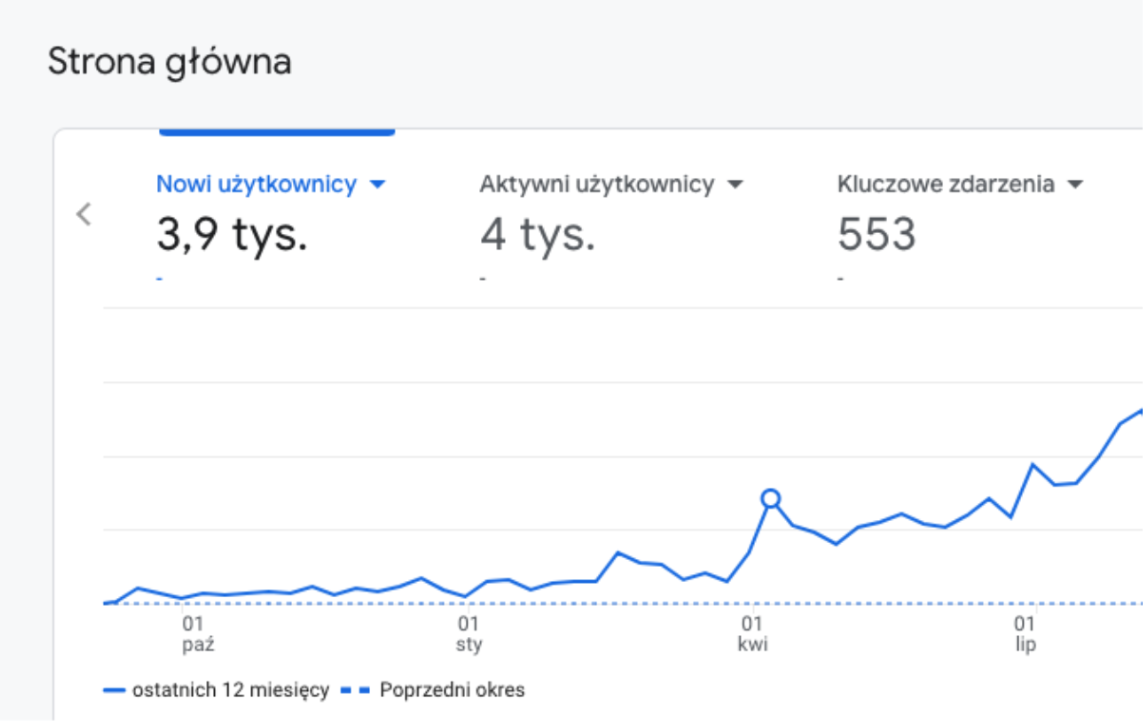Switch to the Aktywni użytkownicy metric label

pyautogui.click(x=596, y=184)
